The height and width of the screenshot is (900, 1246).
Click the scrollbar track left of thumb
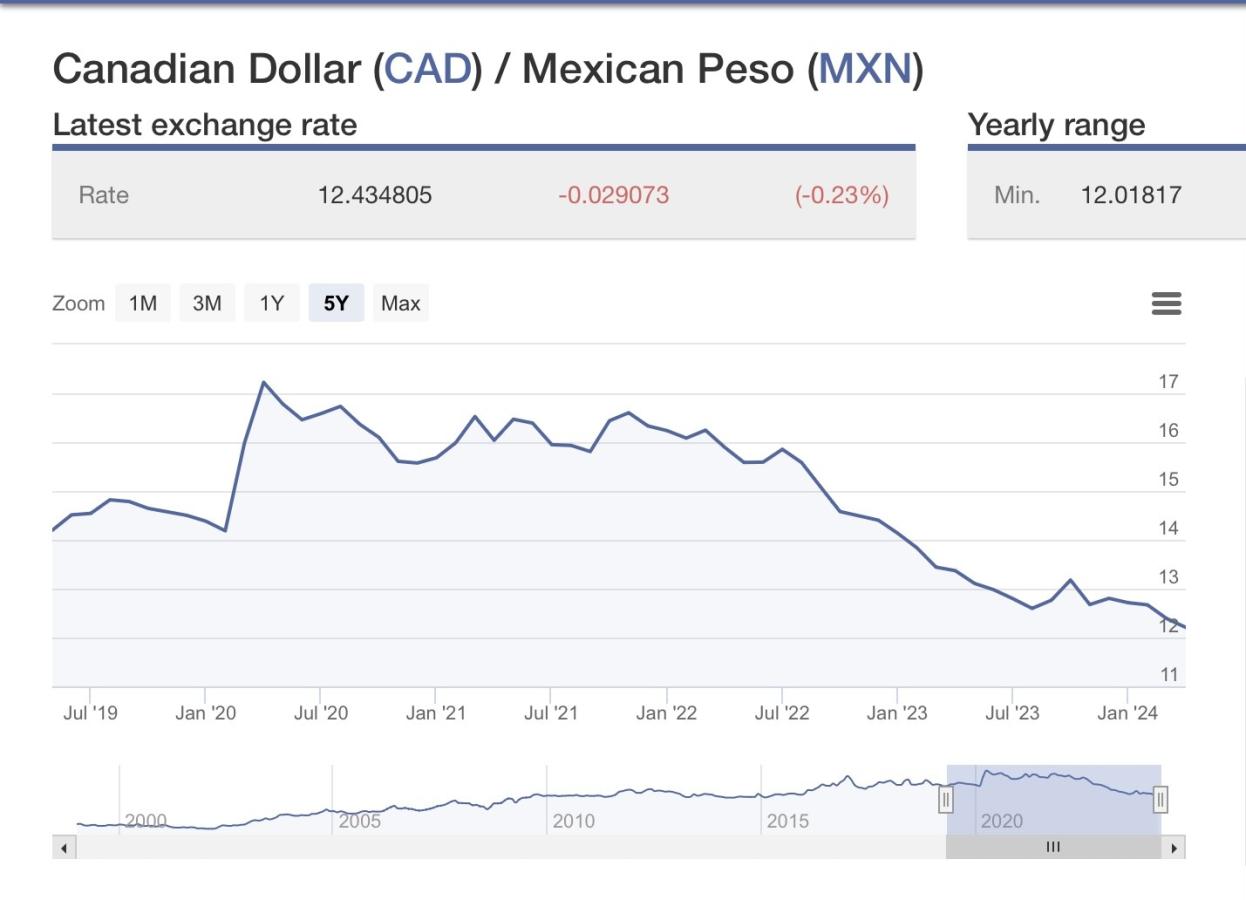500,848
